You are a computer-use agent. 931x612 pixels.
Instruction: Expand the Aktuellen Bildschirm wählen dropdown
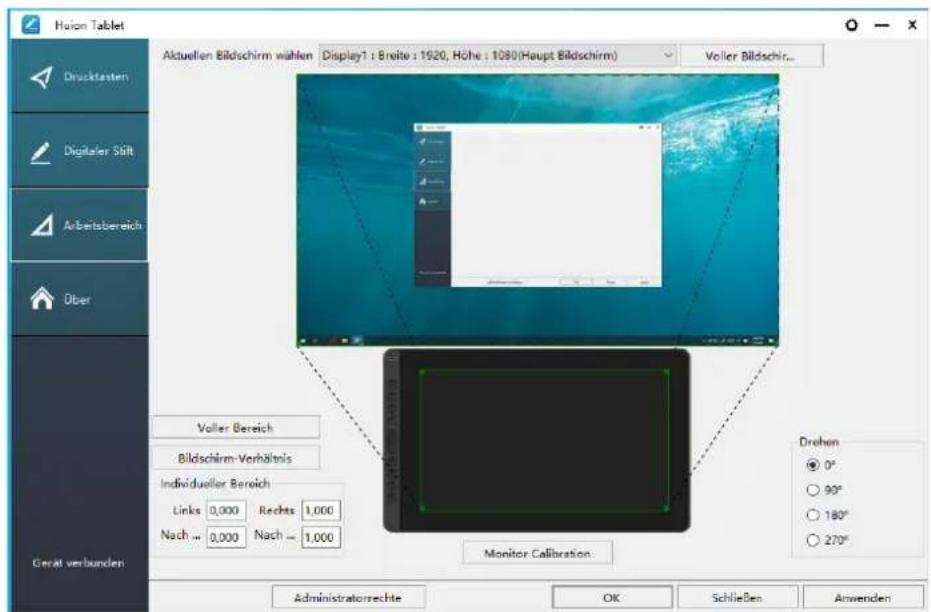[x=498, y=55]
